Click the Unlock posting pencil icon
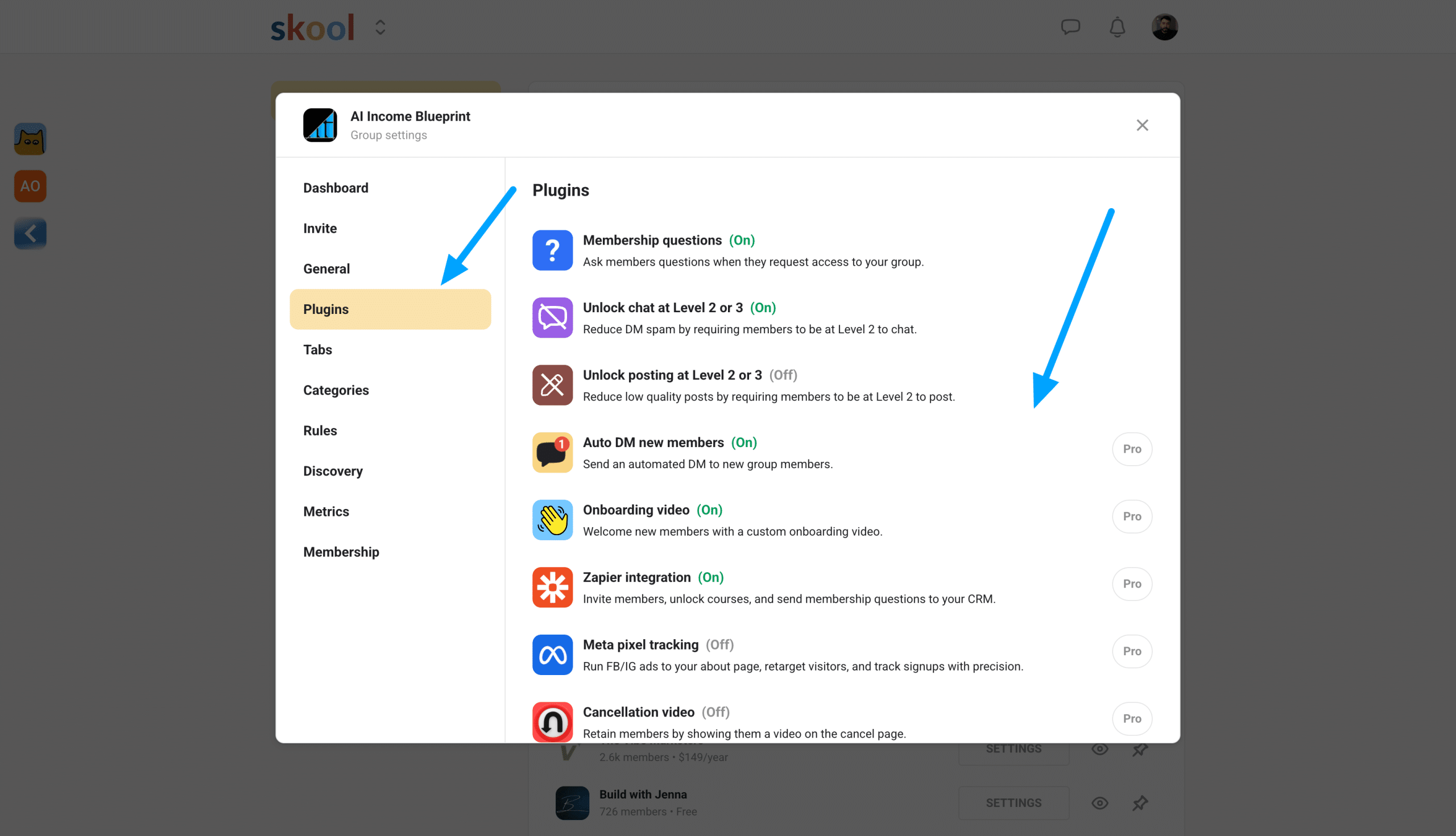This screenshot has width=1456, height=836. tap(552, 385)
